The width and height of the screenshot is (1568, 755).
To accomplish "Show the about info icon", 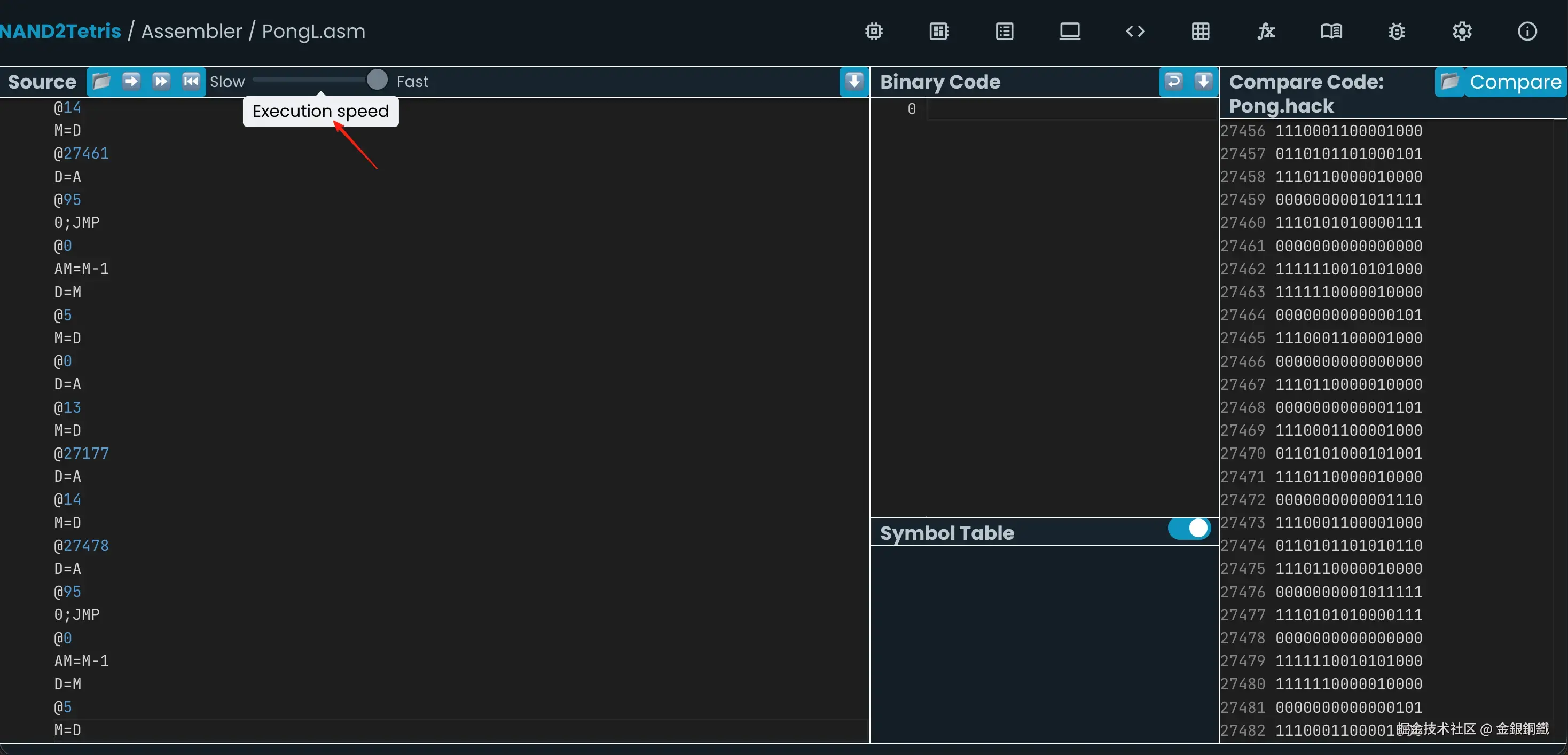I will [1527, 31].
